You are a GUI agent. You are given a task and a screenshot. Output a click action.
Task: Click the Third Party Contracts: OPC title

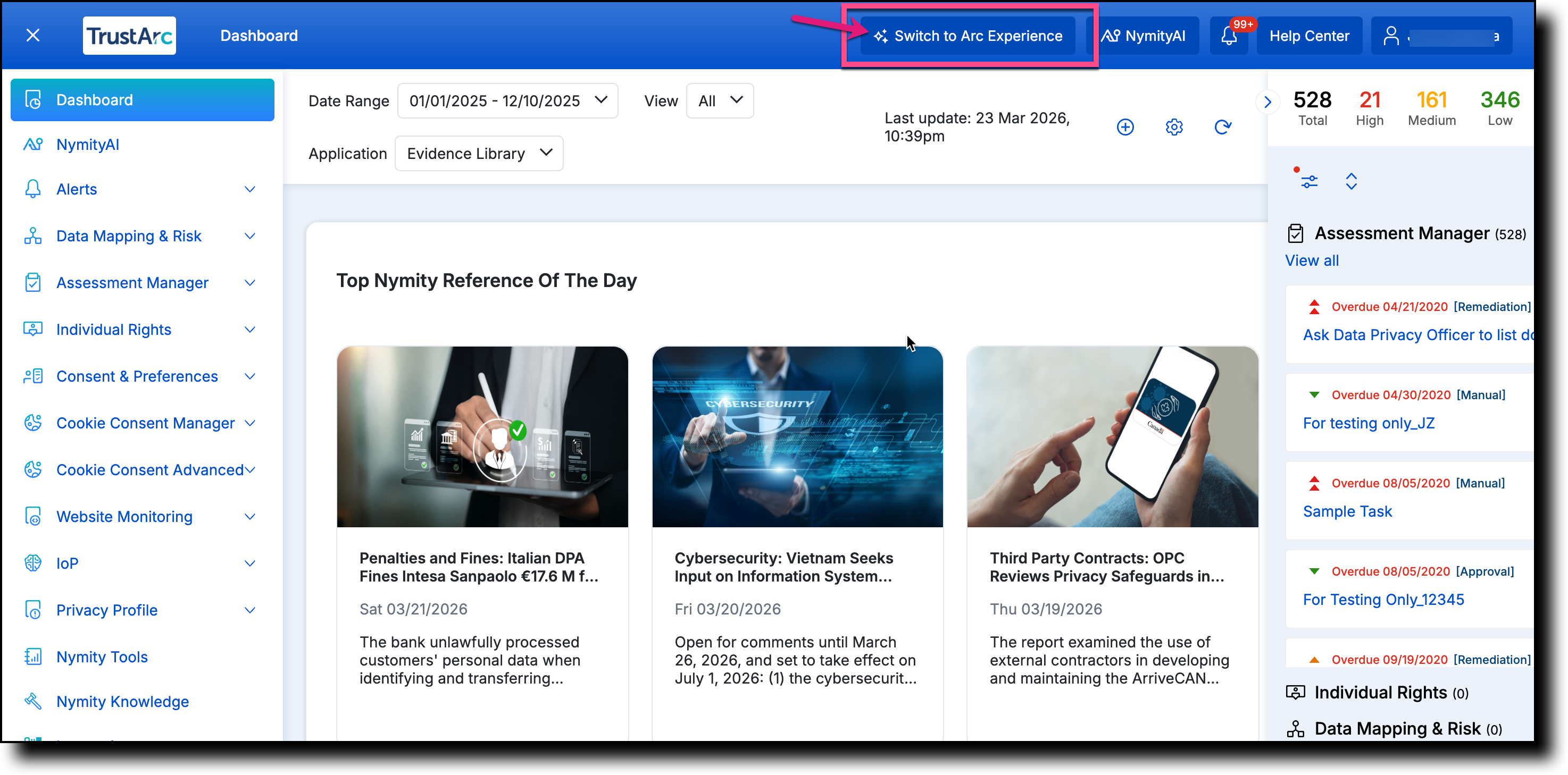point(1107,567)
